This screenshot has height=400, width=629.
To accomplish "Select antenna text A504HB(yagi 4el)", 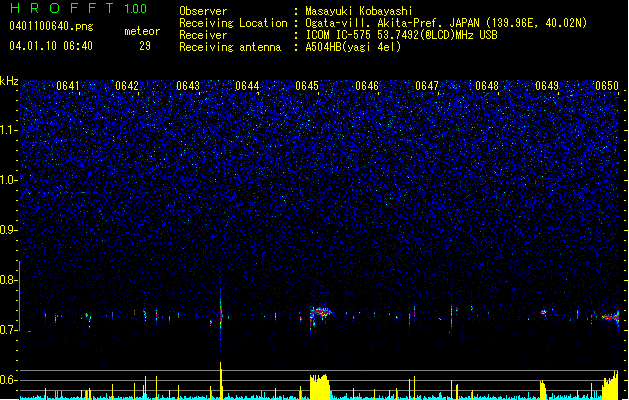I will click(353, 47).
